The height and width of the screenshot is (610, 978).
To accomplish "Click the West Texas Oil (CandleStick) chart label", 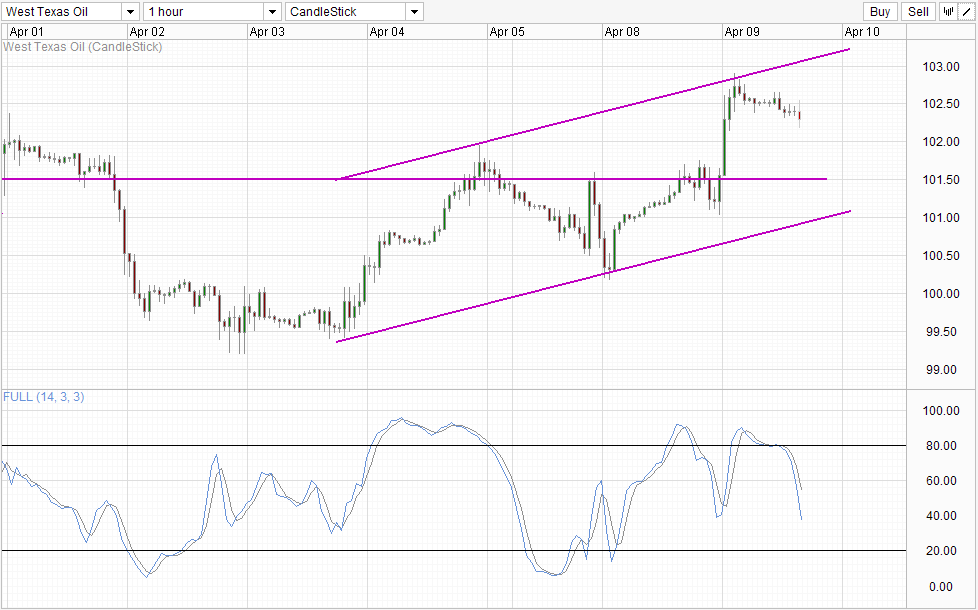I will pos(83,47).
